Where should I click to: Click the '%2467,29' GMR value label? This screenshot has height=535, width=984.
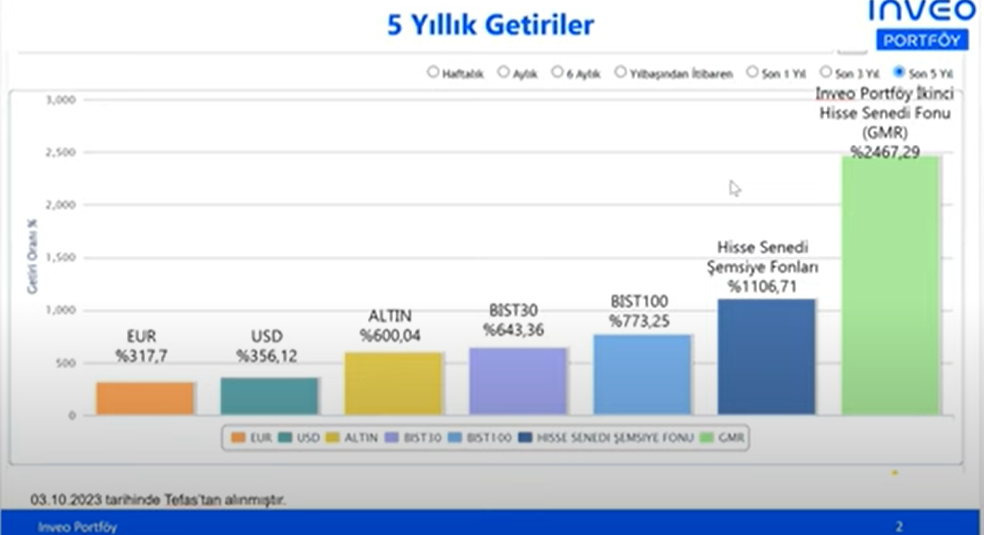tap(885, 152)
